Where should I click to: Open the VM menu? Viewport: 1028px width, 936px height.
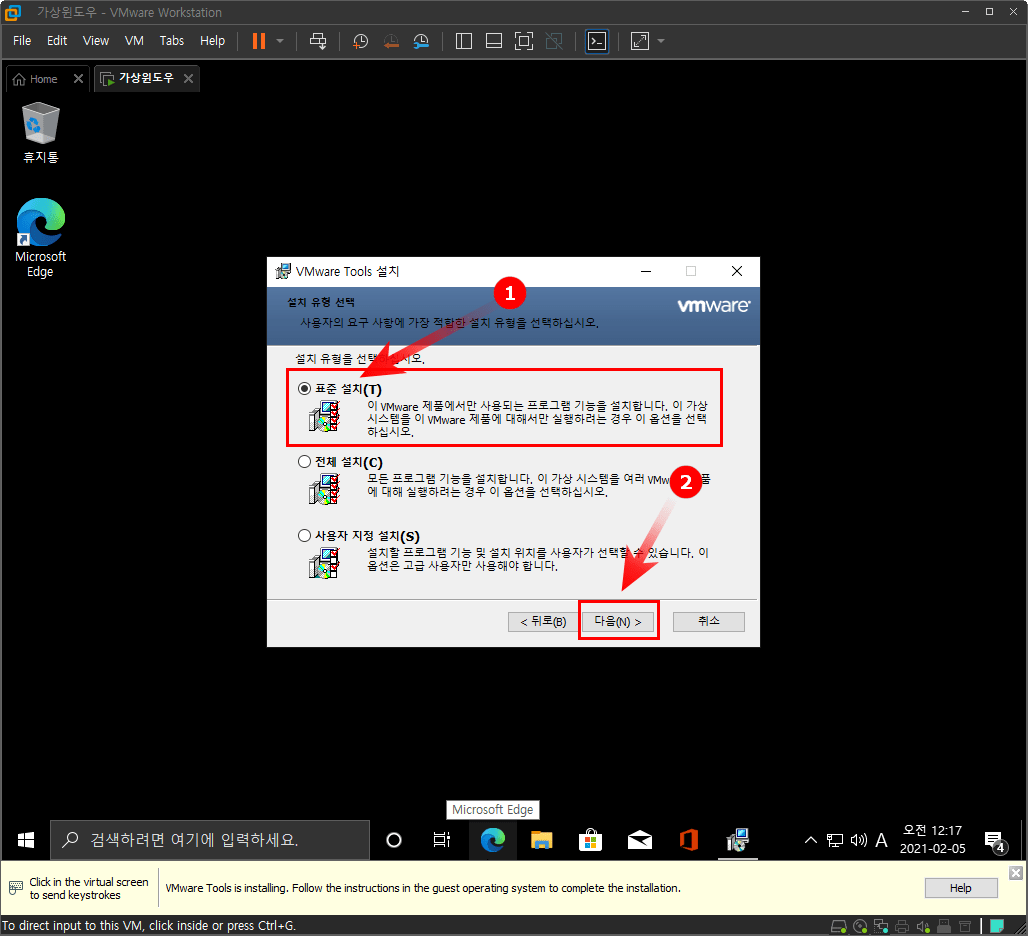click(134, 41)
